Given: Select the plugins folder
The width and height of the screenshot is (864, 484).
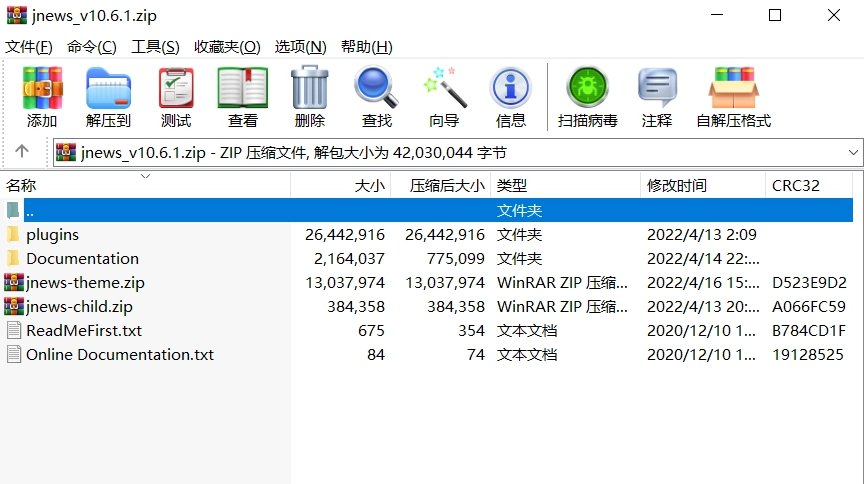Looking at the screenshot, I should tap(52, 235).
